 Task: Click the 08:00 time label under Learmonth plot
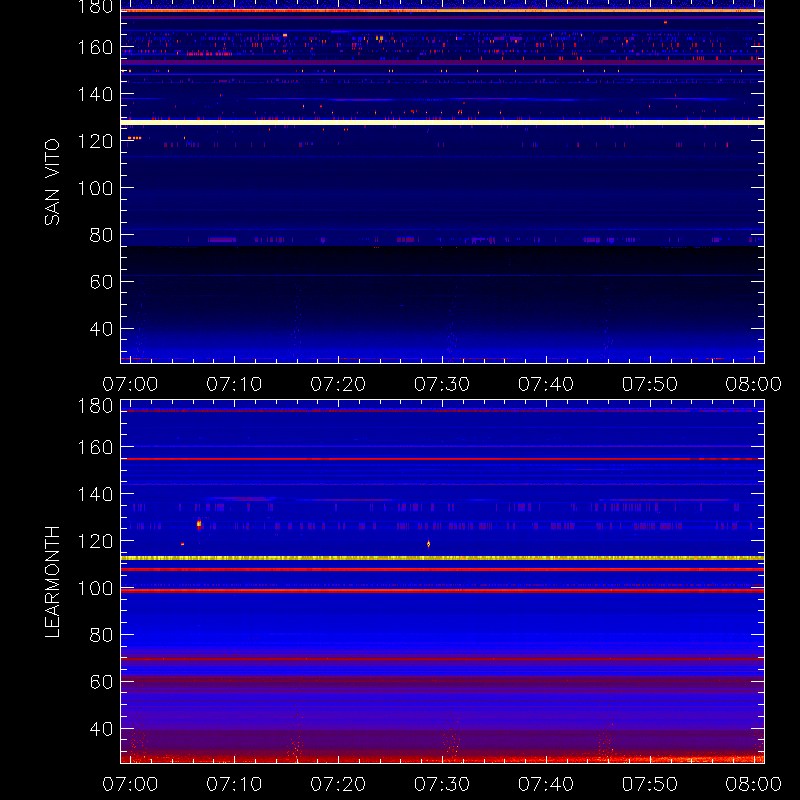[x=754, y=784]
